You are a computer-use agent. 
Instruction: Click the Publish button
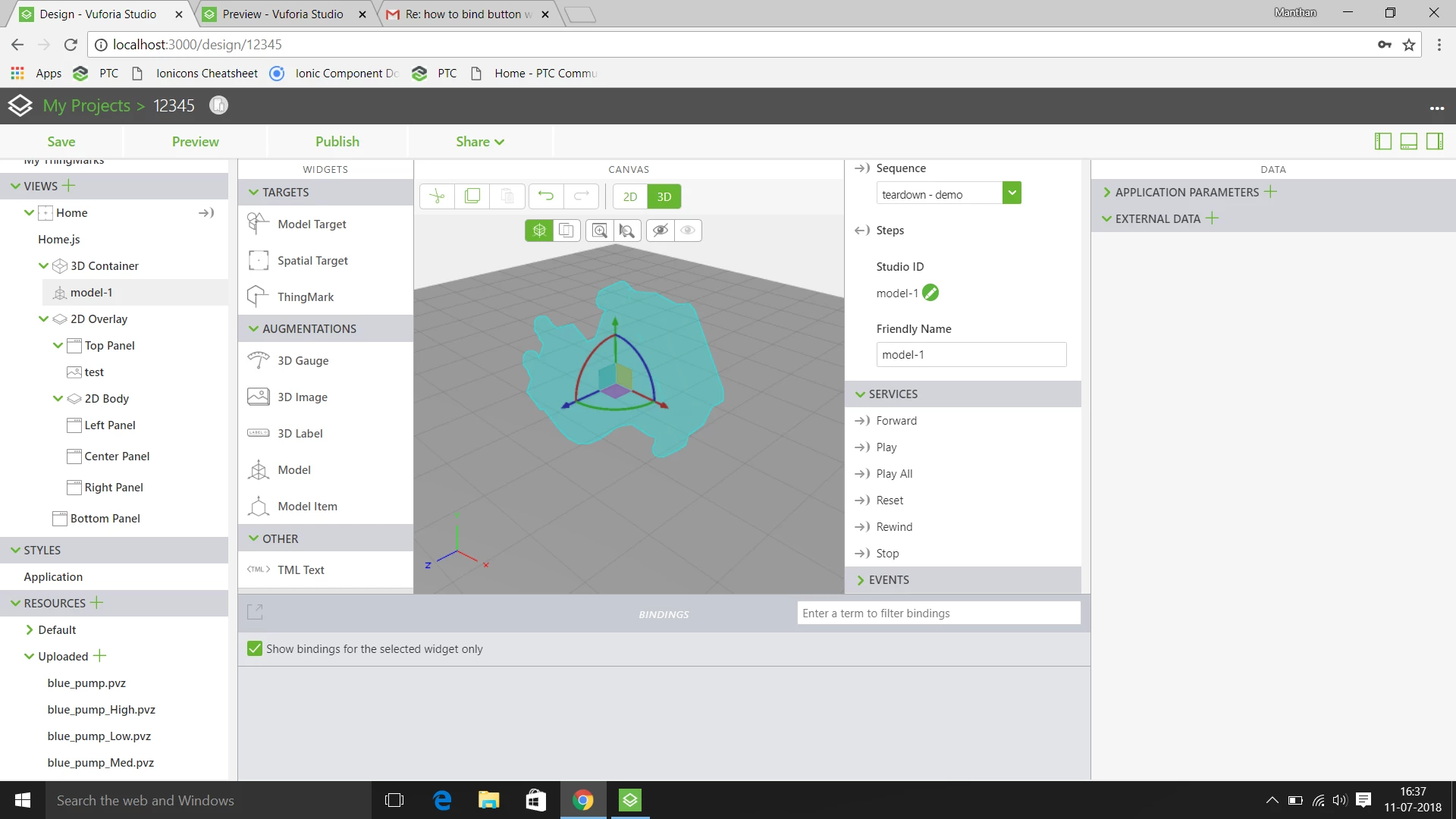click(337, 142)
